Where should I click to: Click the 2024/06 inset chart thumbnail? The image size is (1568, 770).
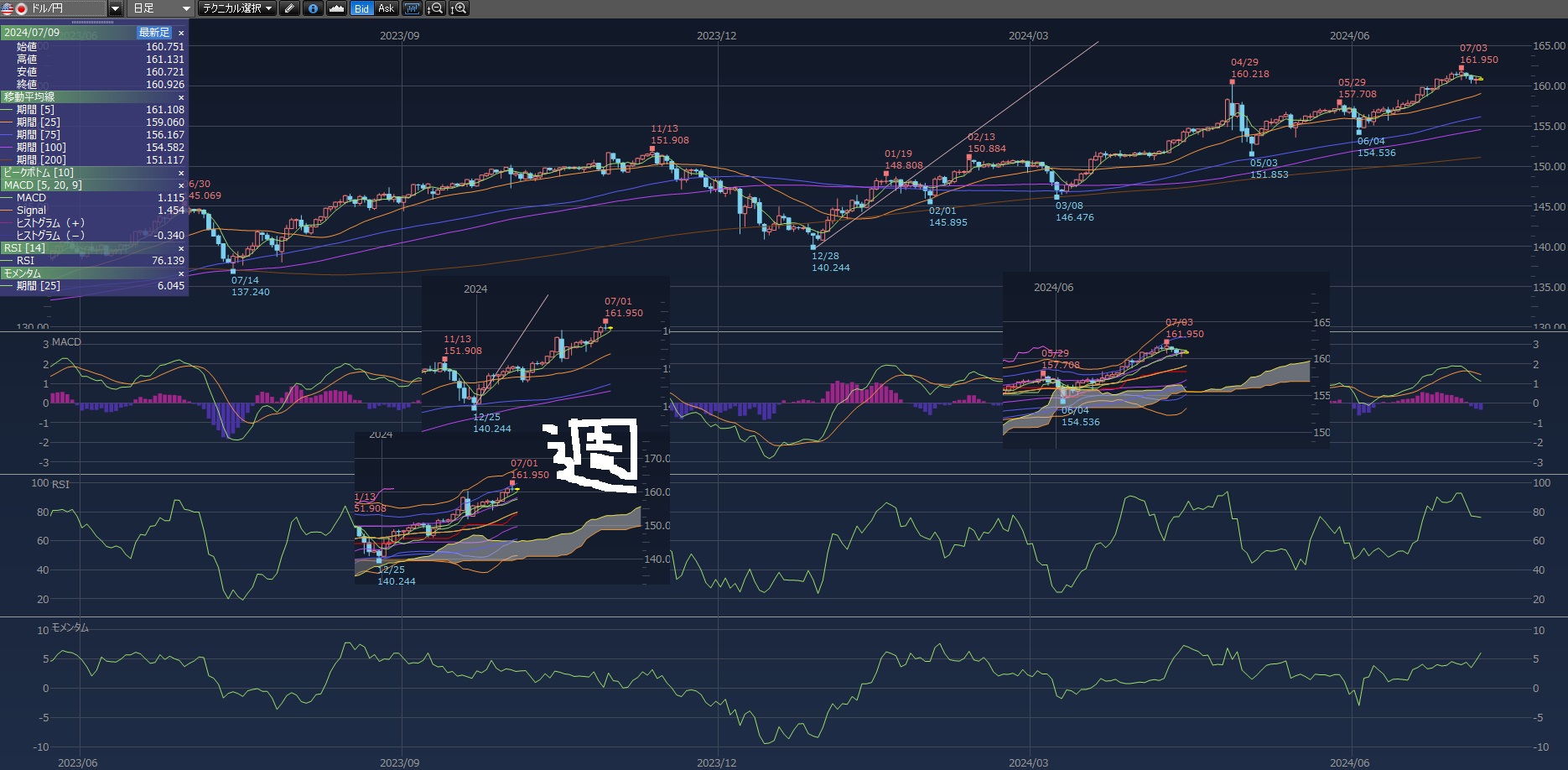point(1166,360)
